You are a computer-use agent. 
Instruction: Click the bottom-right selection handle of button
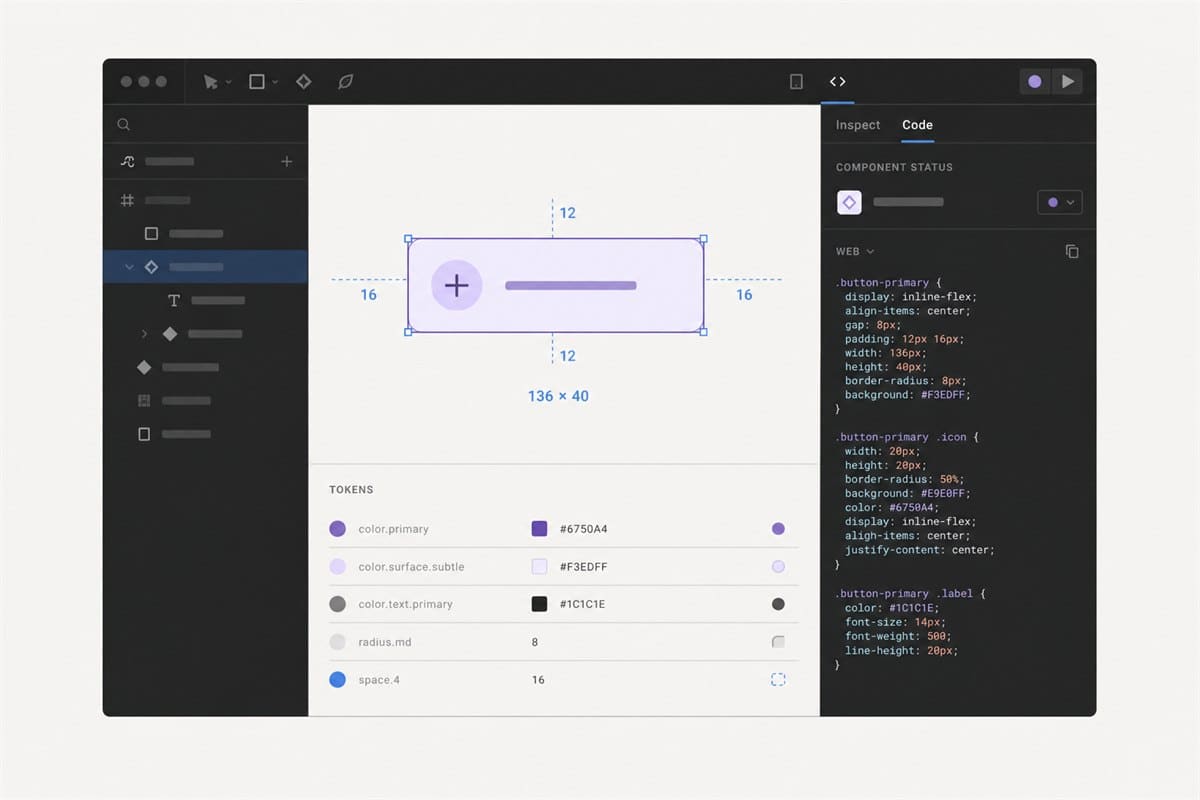coord(703,331)
